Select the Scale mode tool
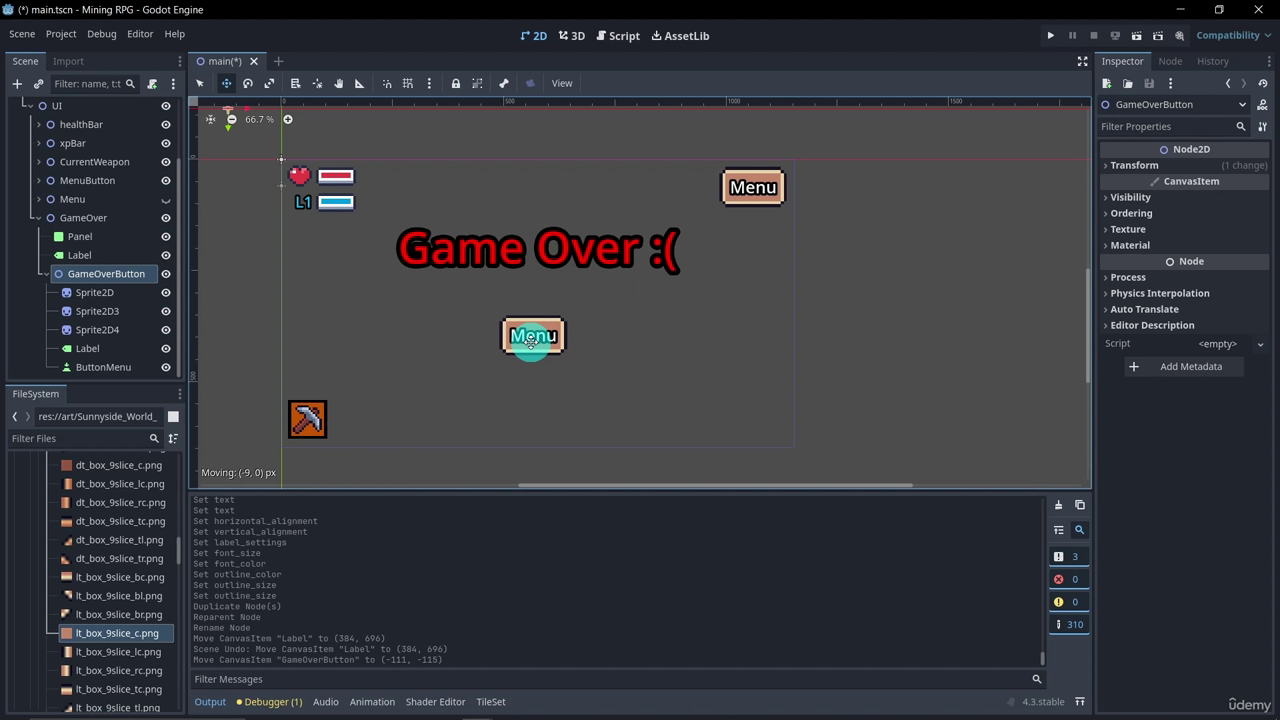This screenshot has height=720, width=1280. [269, 83]
